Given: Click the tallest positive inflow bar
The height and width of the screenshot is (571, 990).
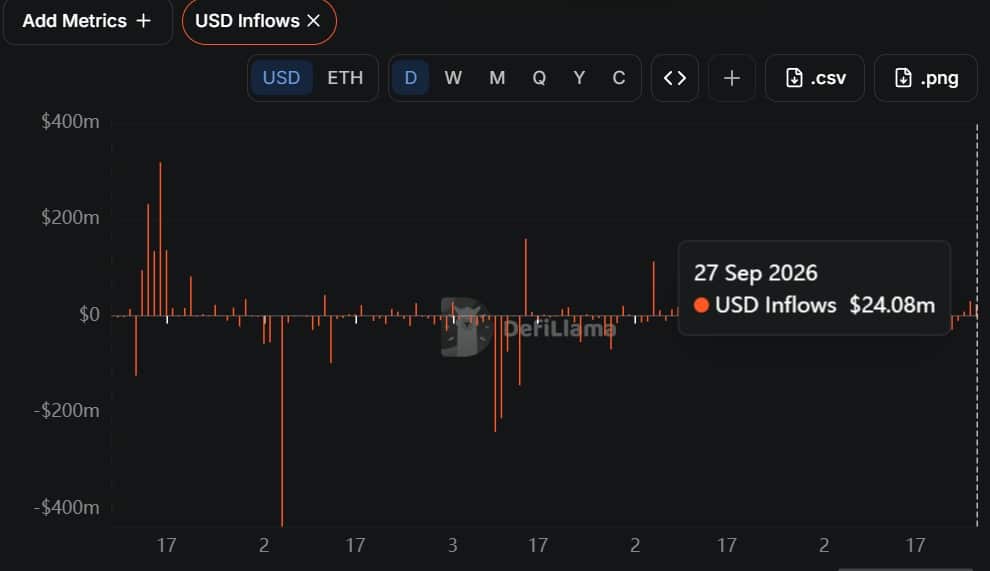Looking at the screenshot, I should point(160,239).
